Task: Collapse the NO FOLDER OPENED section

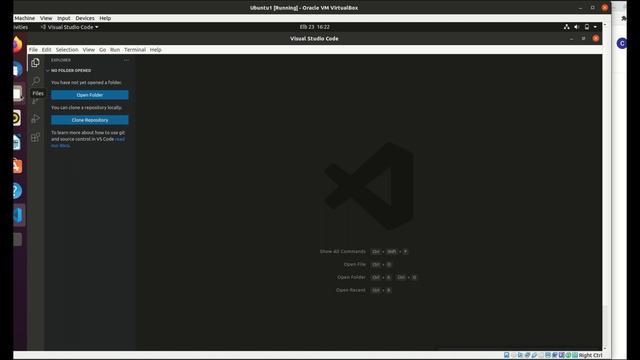Action: tap(69, 71)
